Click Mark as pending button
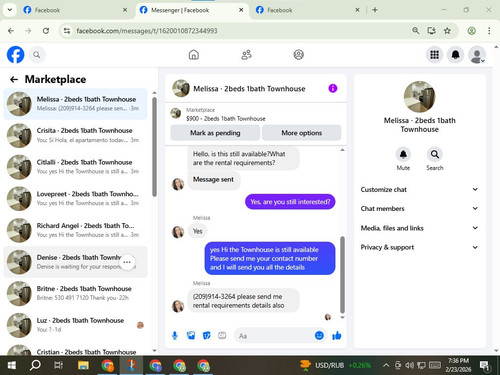Viewport: 500px width, 375px height. click(215, 133)
